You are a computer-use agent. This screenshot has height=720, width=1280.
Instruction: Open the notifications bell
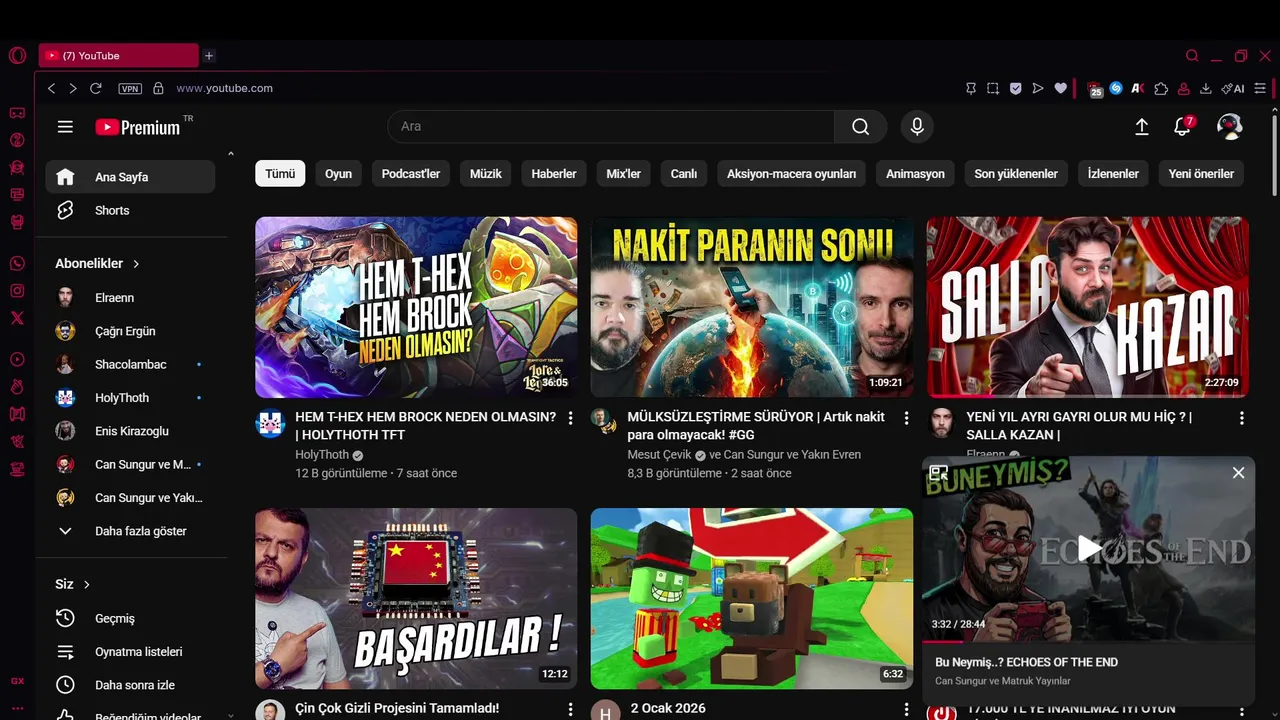pyautogui.click(x=1183, y=127)
